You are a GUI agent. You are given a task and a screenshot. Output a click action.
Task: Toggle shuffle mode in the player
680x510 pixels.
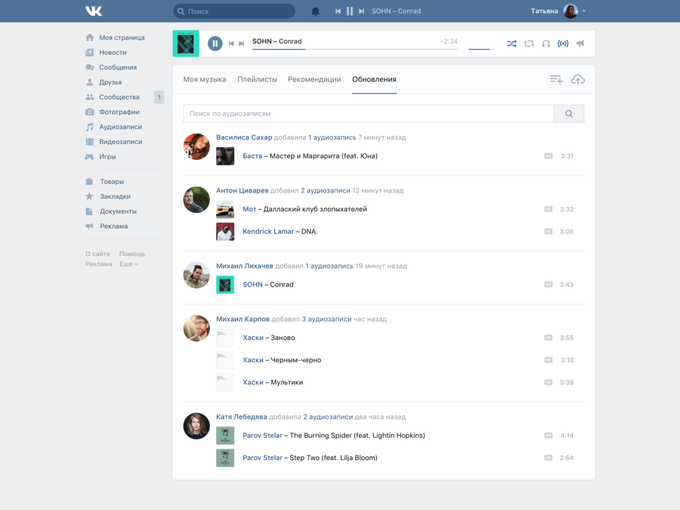point(512,43)
